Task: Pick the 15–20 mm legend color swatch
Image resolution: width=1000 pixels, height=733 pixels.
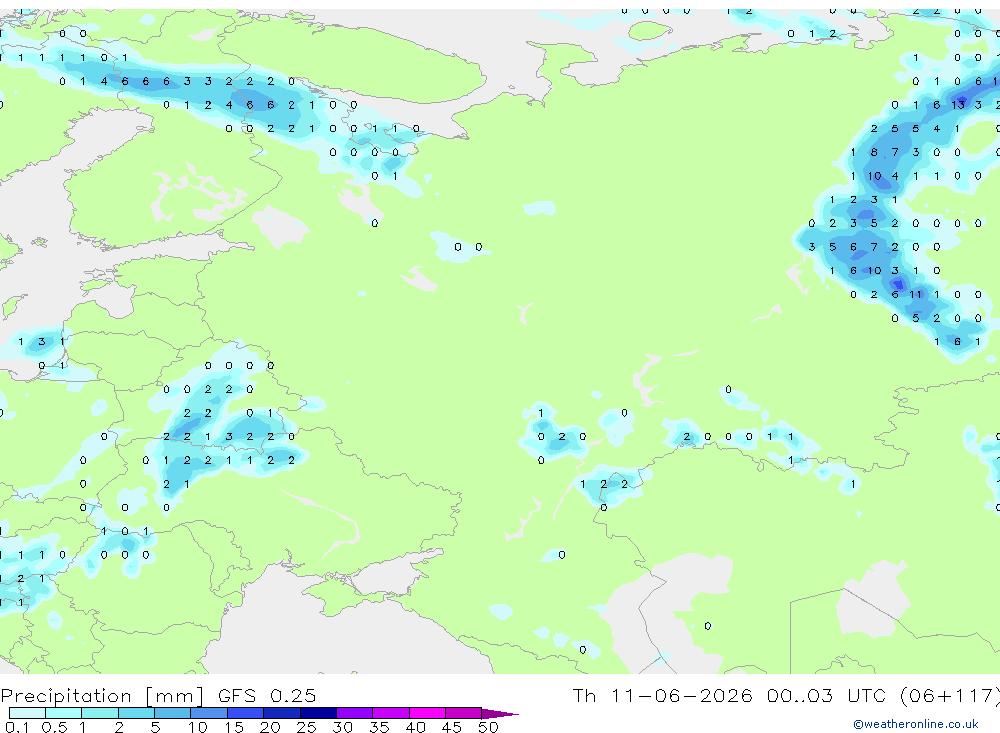Action: pyautogui.click(x=245, y=713)
